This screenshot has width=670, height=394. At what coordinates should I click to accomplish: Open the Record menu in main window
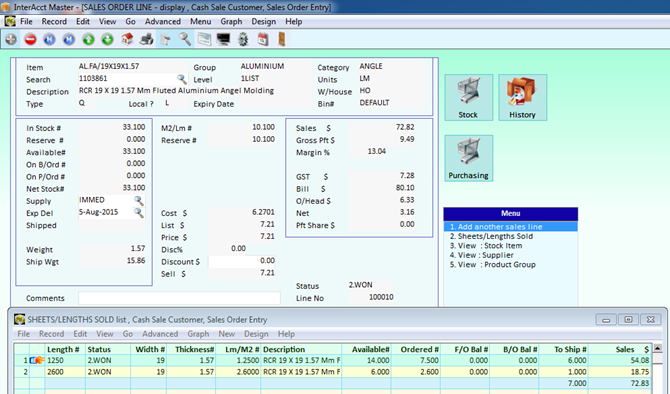pos(54,21)
